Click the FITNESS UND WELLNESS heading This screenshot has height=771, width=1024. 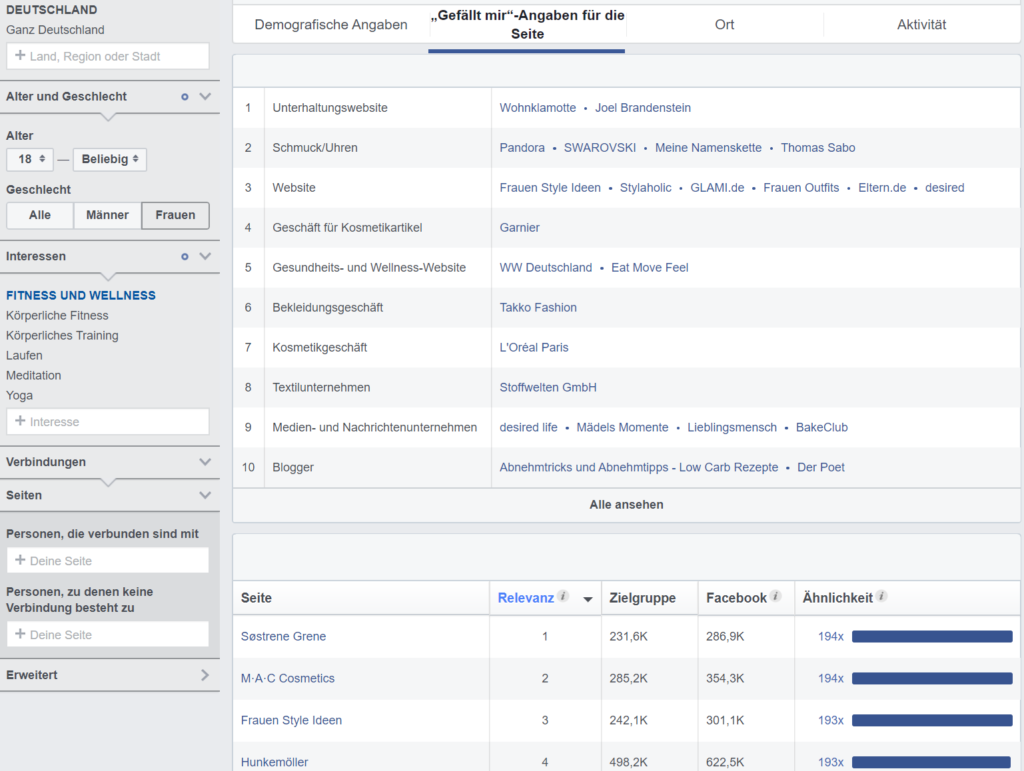(80, 296)
